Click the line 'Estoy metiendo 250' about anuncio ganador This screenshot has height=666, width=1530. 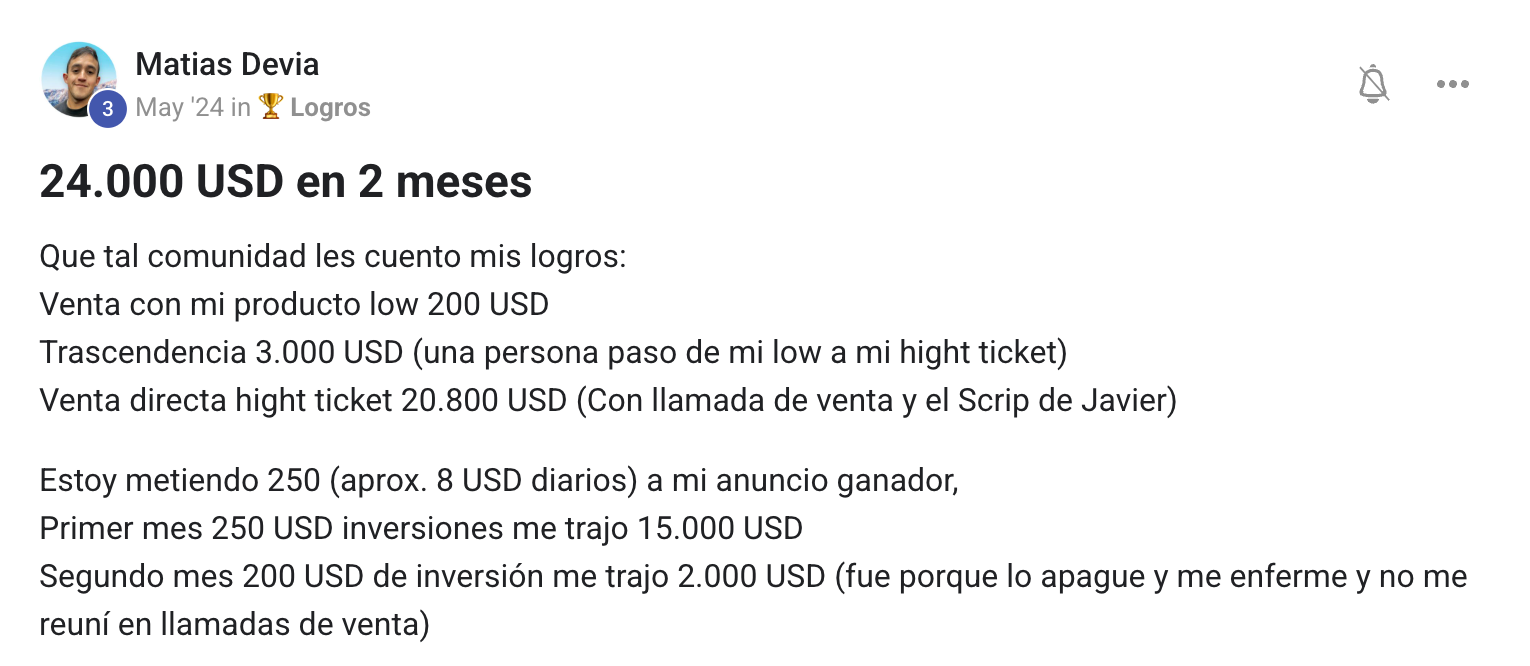point(499,481)
